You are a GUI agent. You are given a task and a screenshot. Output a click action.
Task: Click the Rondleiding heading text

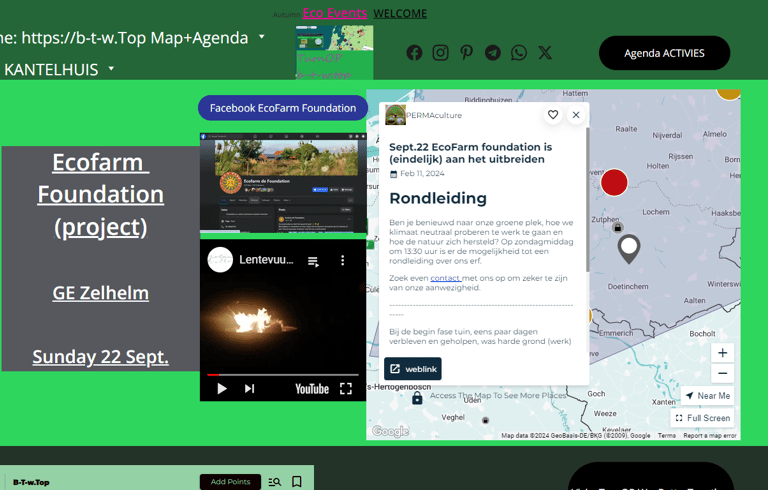(438, 198)
